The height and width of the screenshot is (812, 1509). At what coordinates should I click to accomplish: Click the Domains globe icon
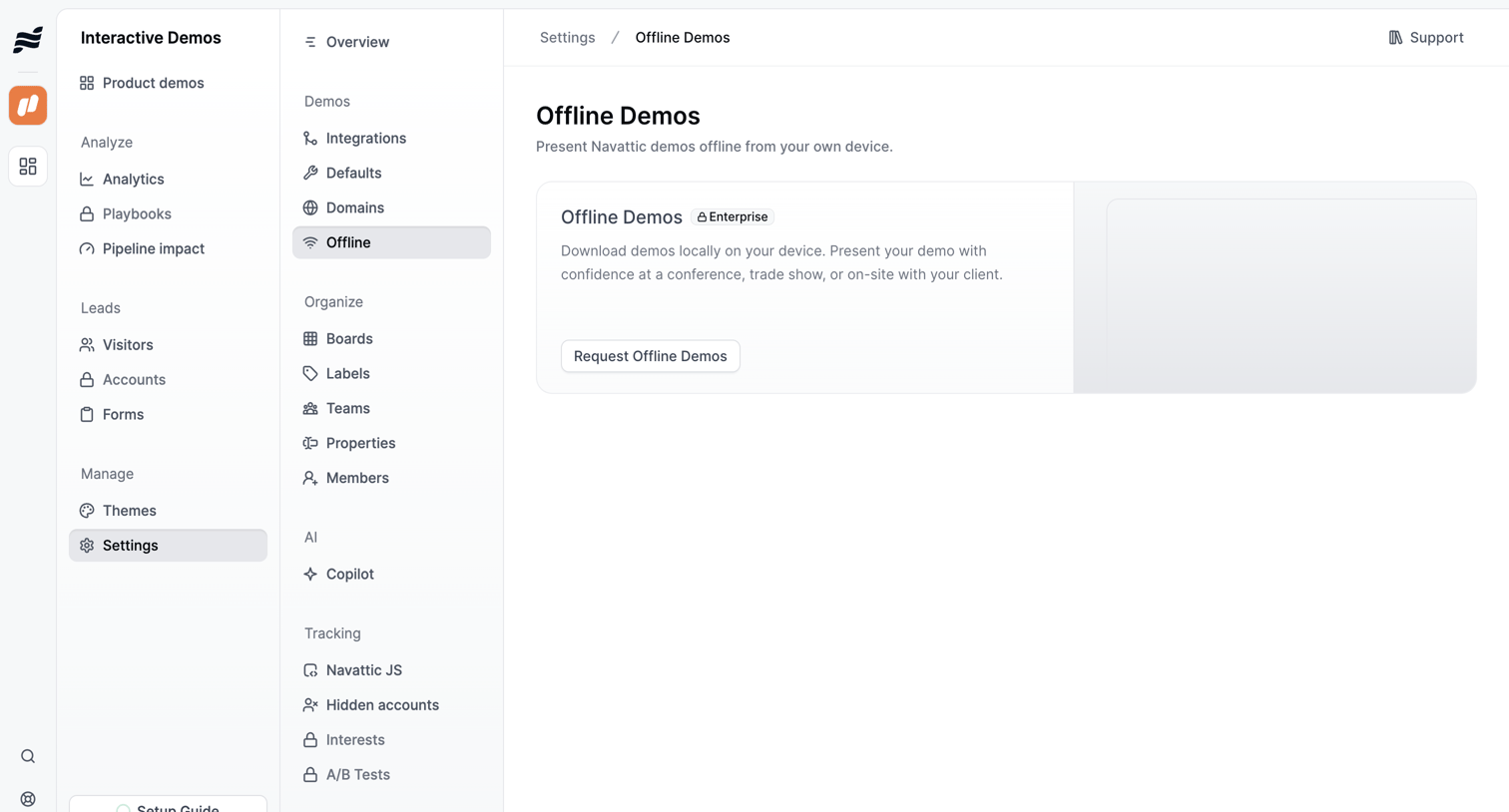pos(310,207)
